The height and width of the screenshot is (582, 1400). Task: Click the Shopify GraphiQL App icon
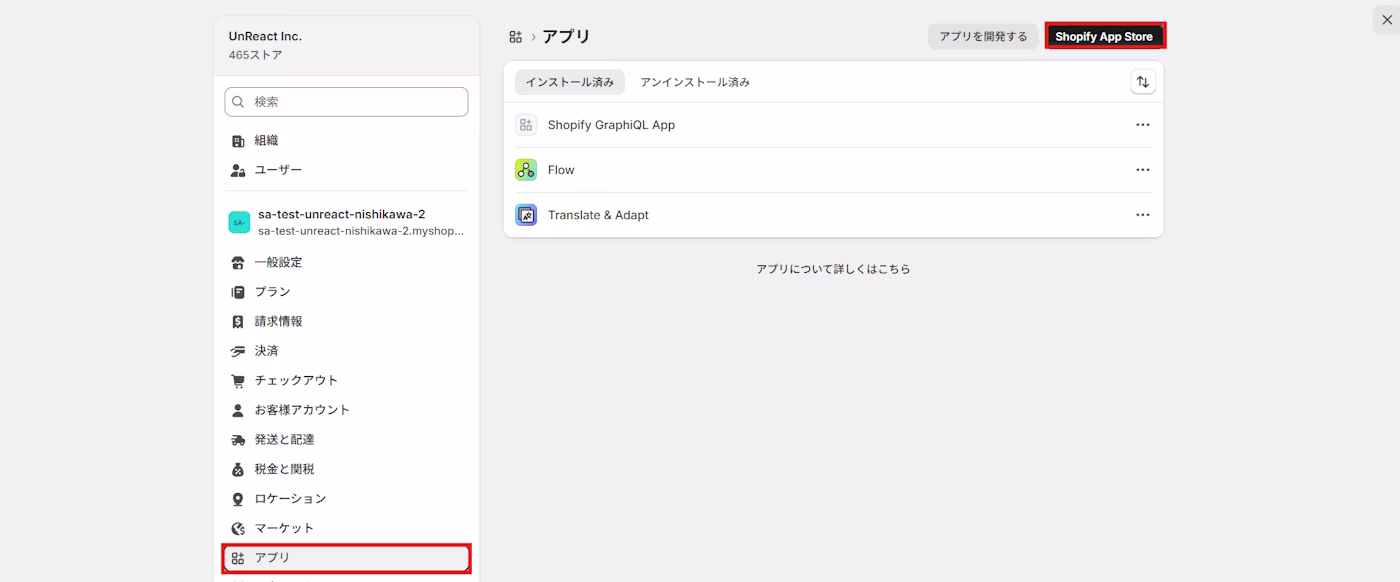526,125
